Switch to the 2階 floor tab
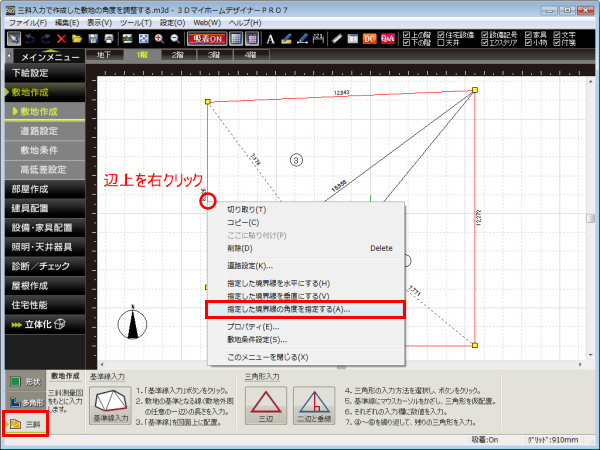Screen dimensions: 600x450 pyautogui.click(x=177, y=56)
